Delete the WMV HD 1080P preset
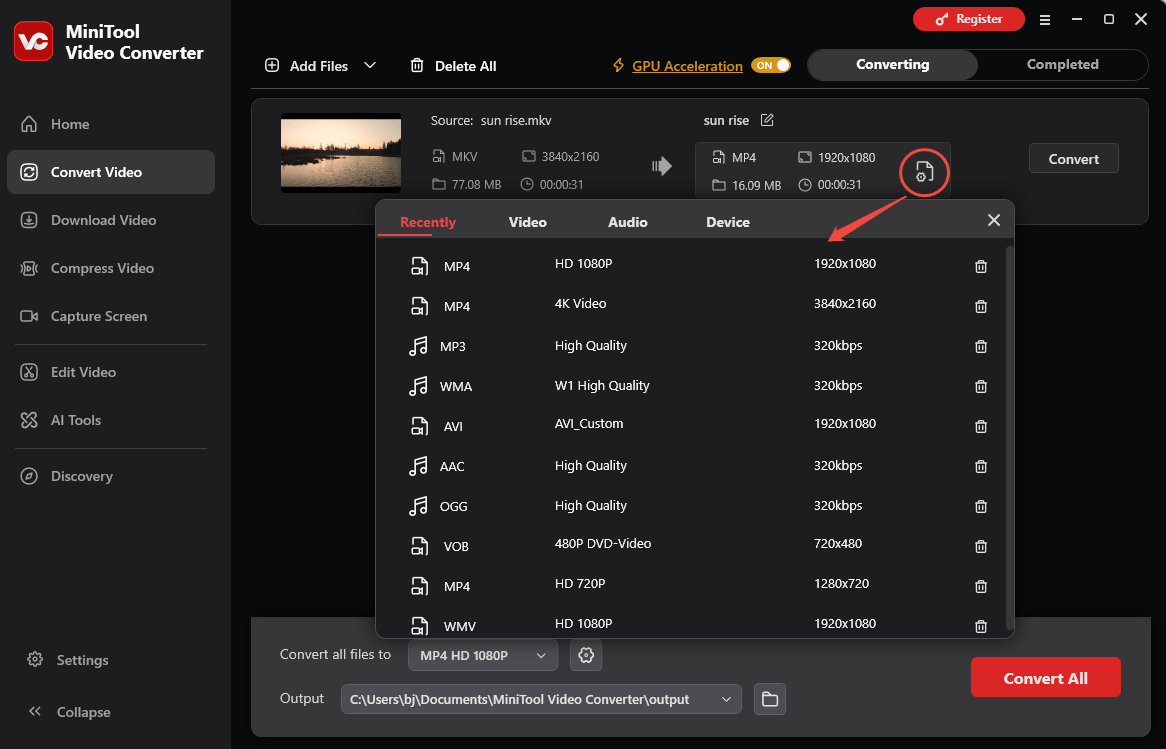1166x749 pixels. [981, 626]
